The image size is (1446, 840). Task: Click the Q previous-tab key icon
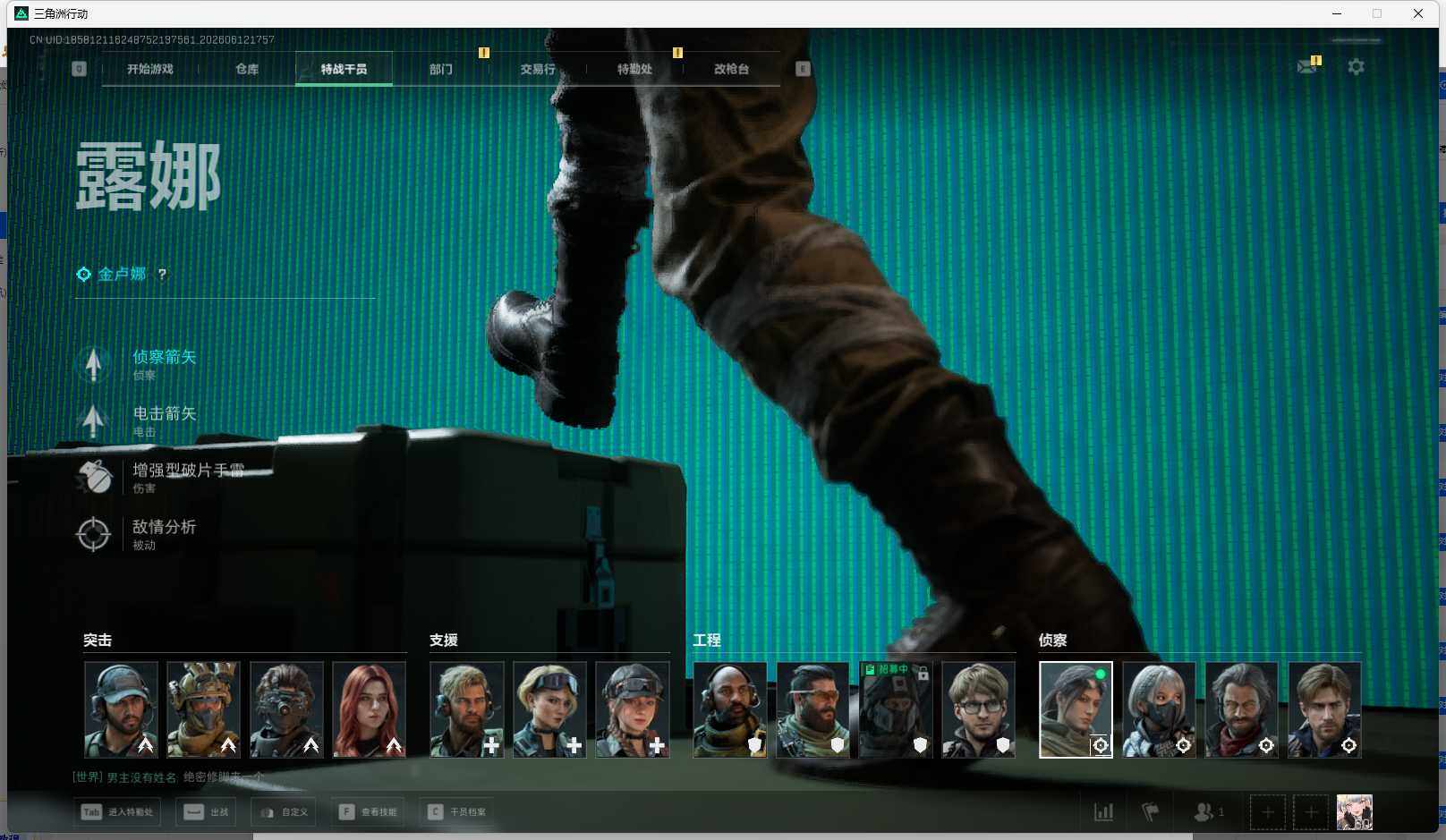click(79, 69)
